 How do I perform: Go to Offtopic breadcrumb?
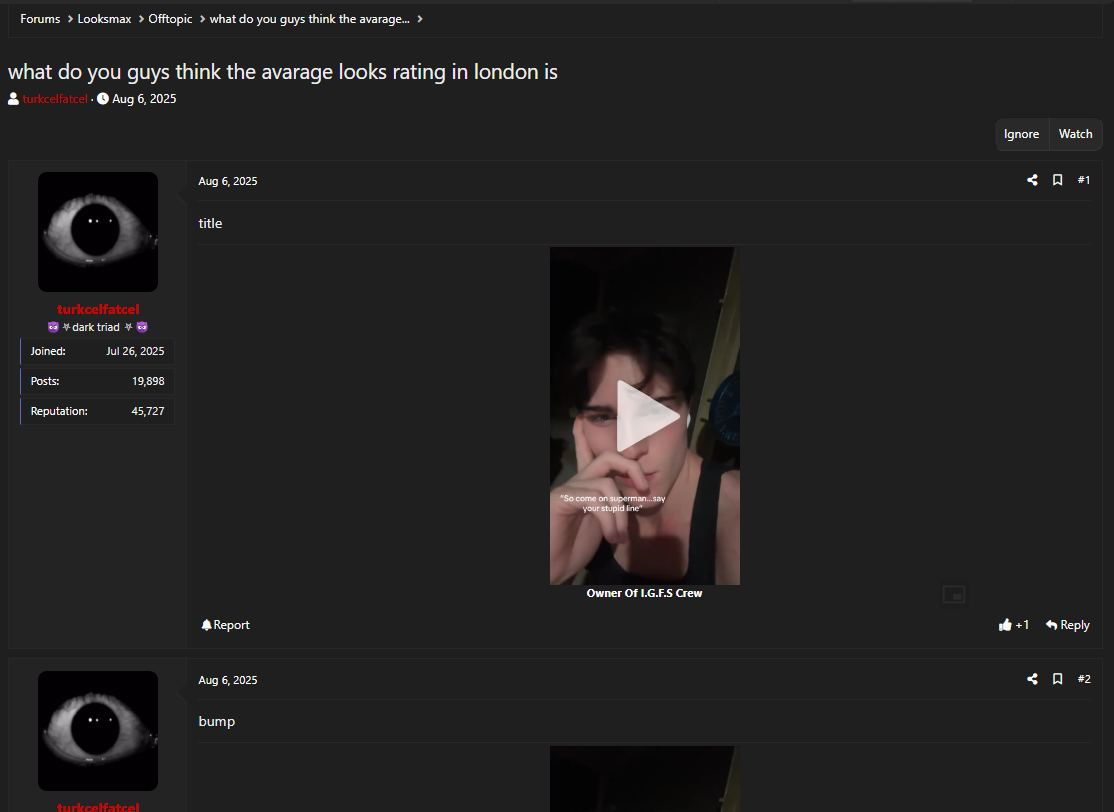(x=171, y=19)
